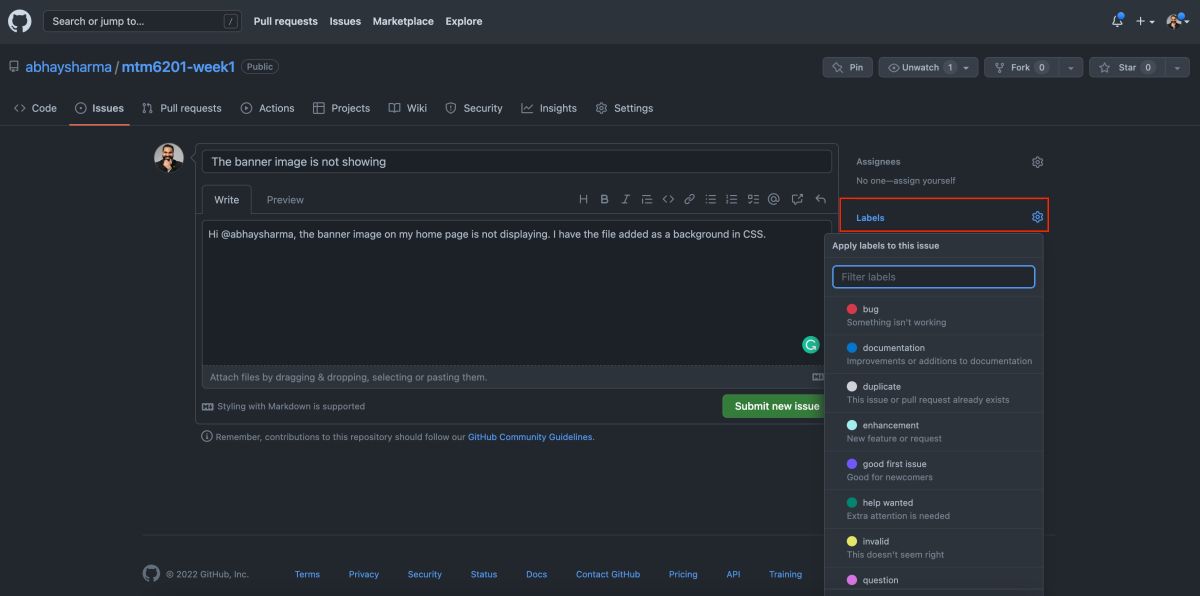Go to the Issues tab

99,108
